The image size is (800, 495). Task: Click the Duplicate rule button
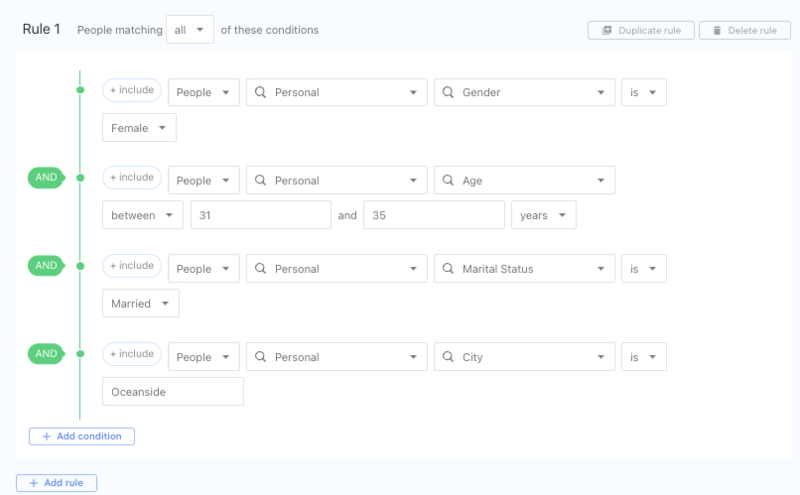(640, 30)
